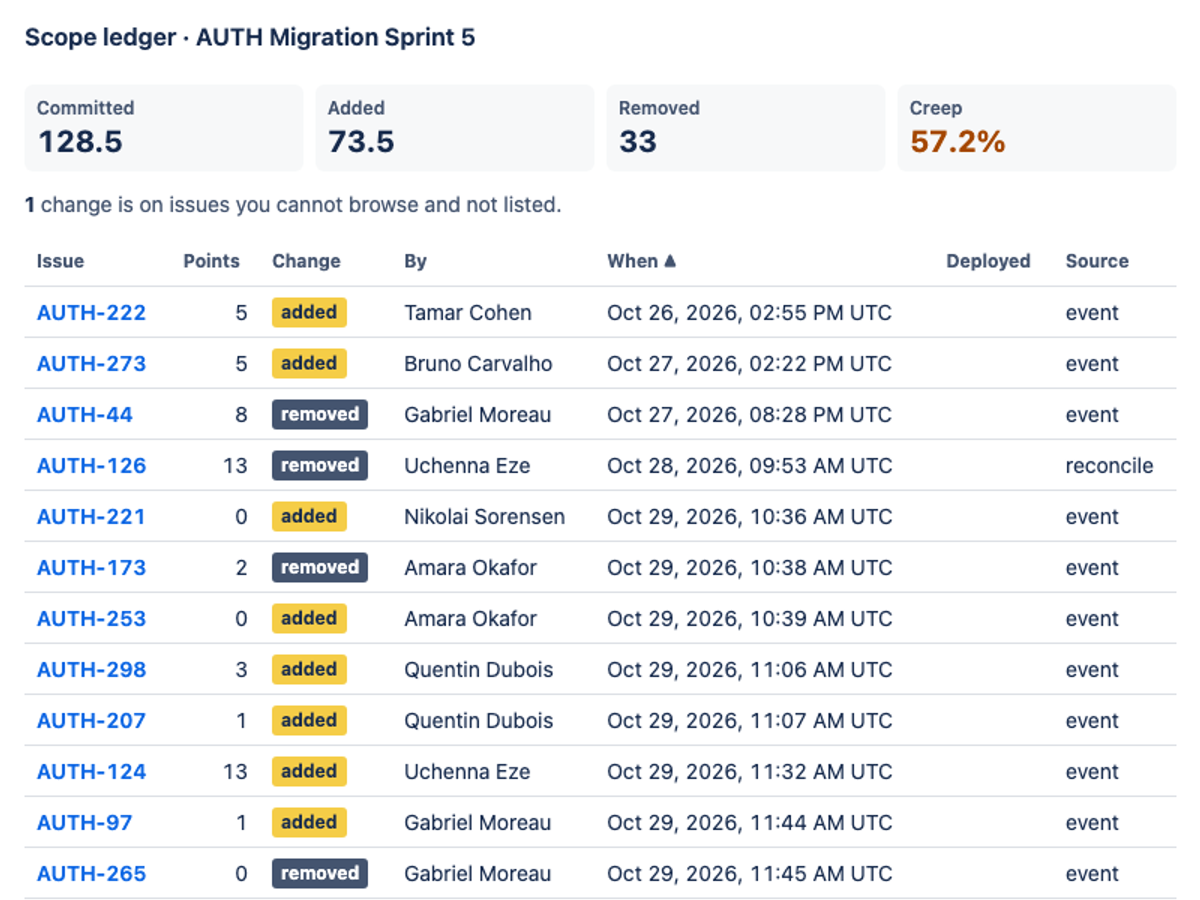Click the reconcile source cell
The height and width of the screenshot is (900, 1200).
tap(1109, 466)
